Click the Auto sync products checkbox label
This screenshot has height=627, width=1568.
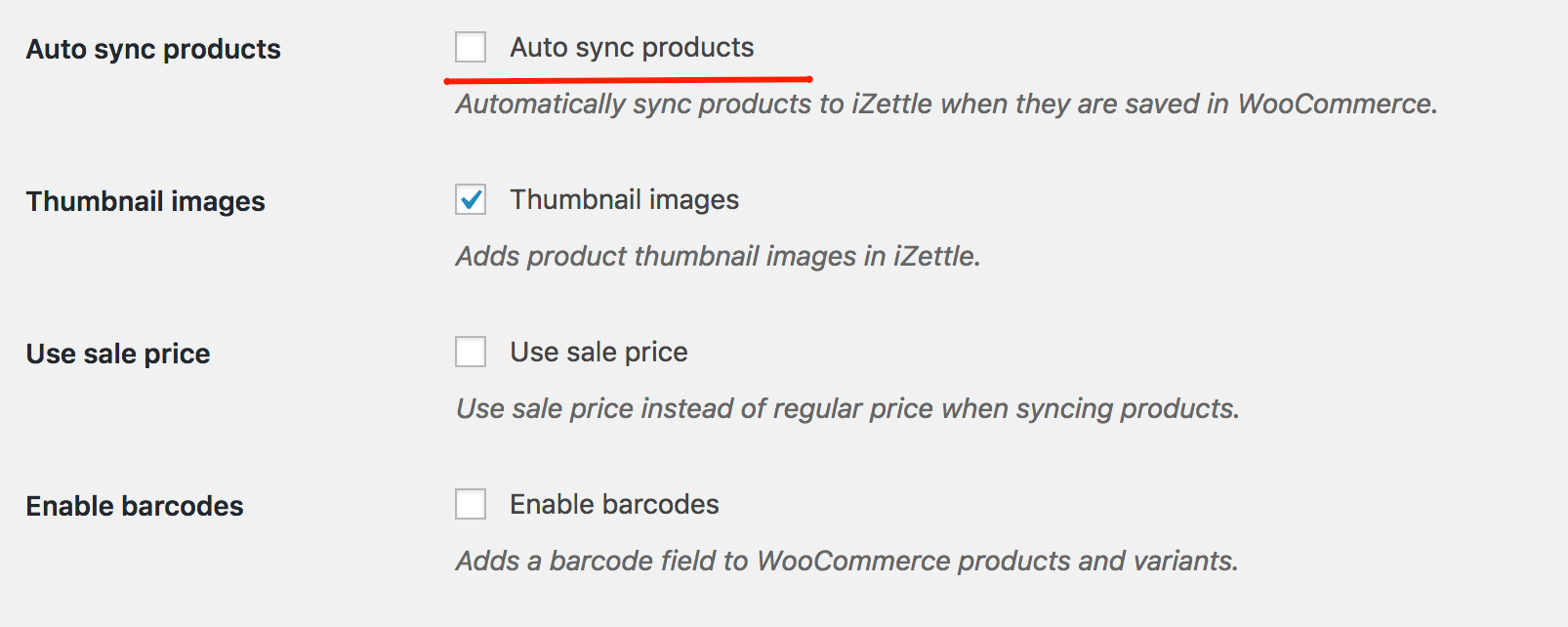click(x=631, y=46)
